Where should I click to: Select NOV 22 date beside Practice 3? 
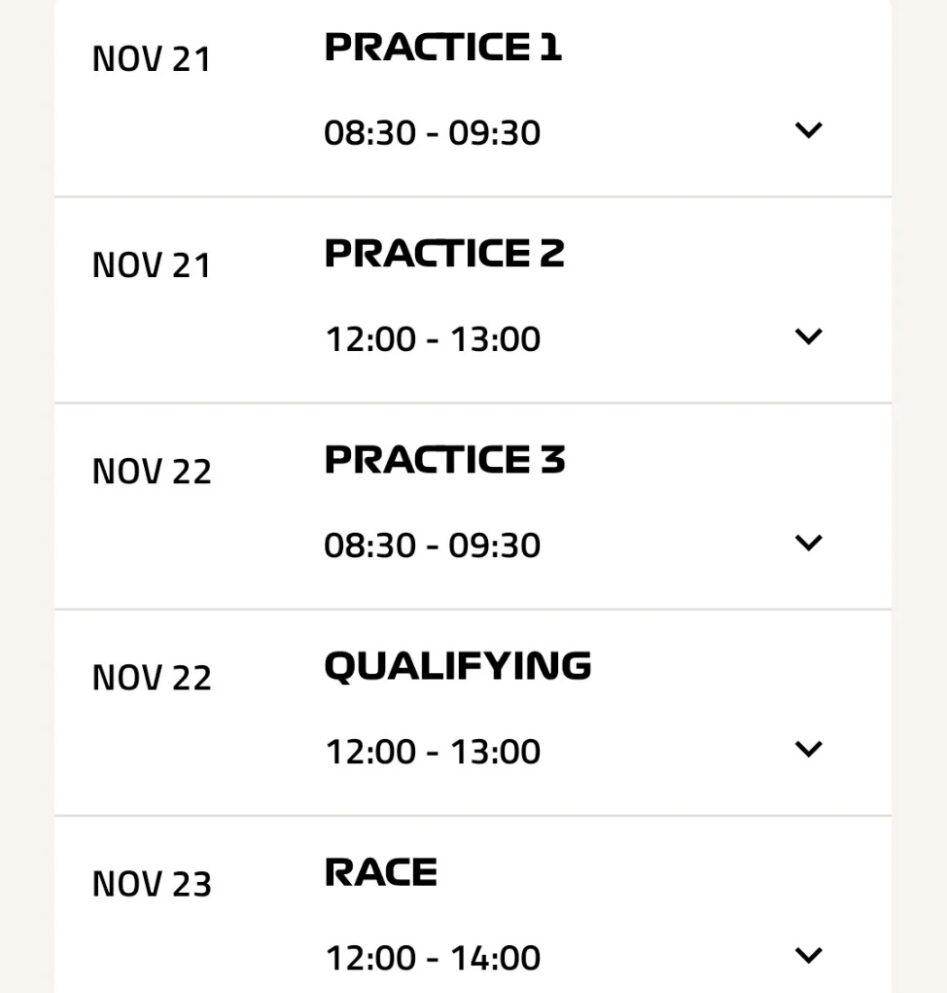(x=152, y=472)
